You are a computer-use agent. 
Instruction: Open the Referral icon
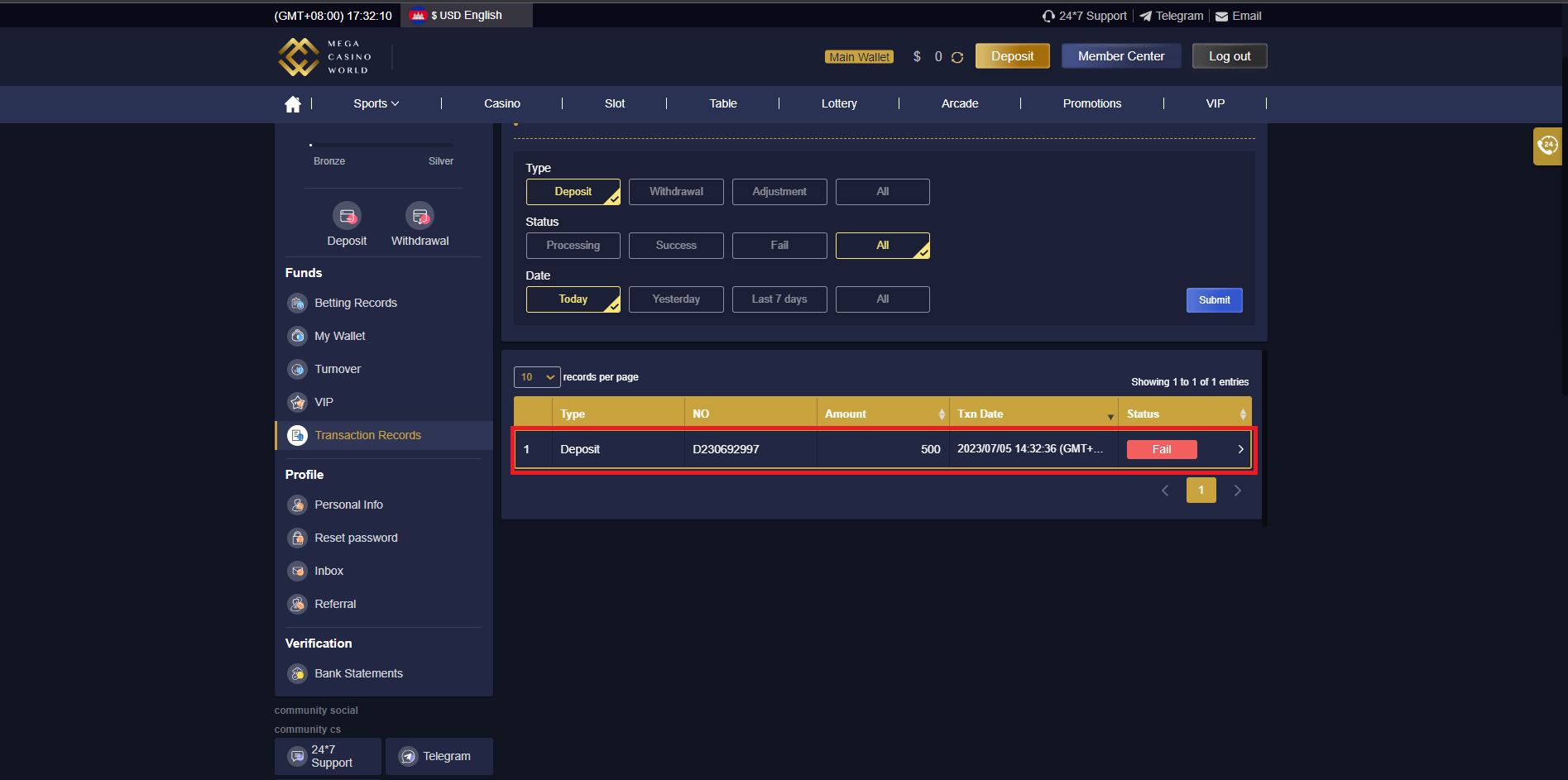(297, 604)
